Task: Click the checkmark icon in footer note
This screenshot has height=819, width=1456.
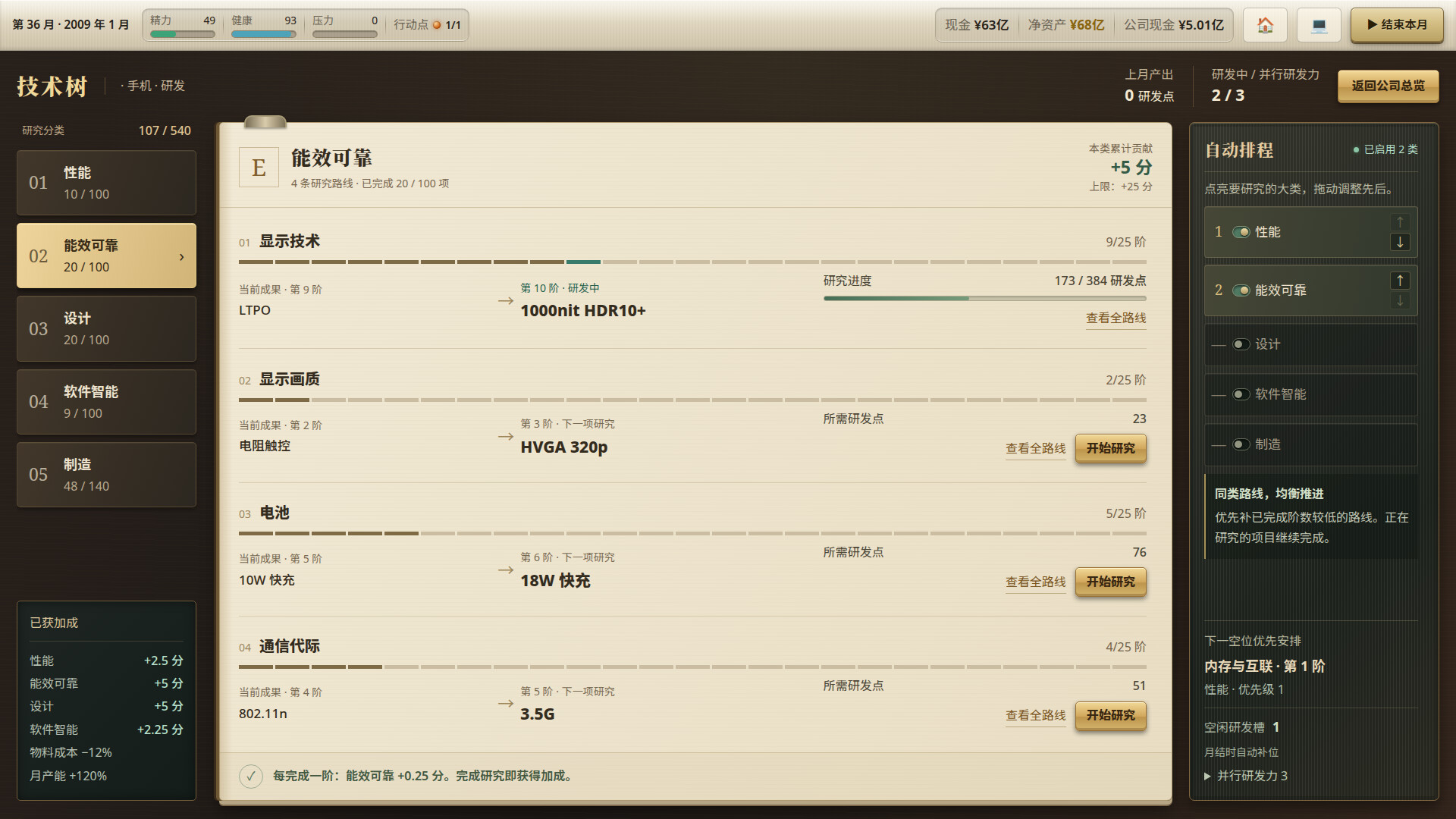Action: coord(251,777)
